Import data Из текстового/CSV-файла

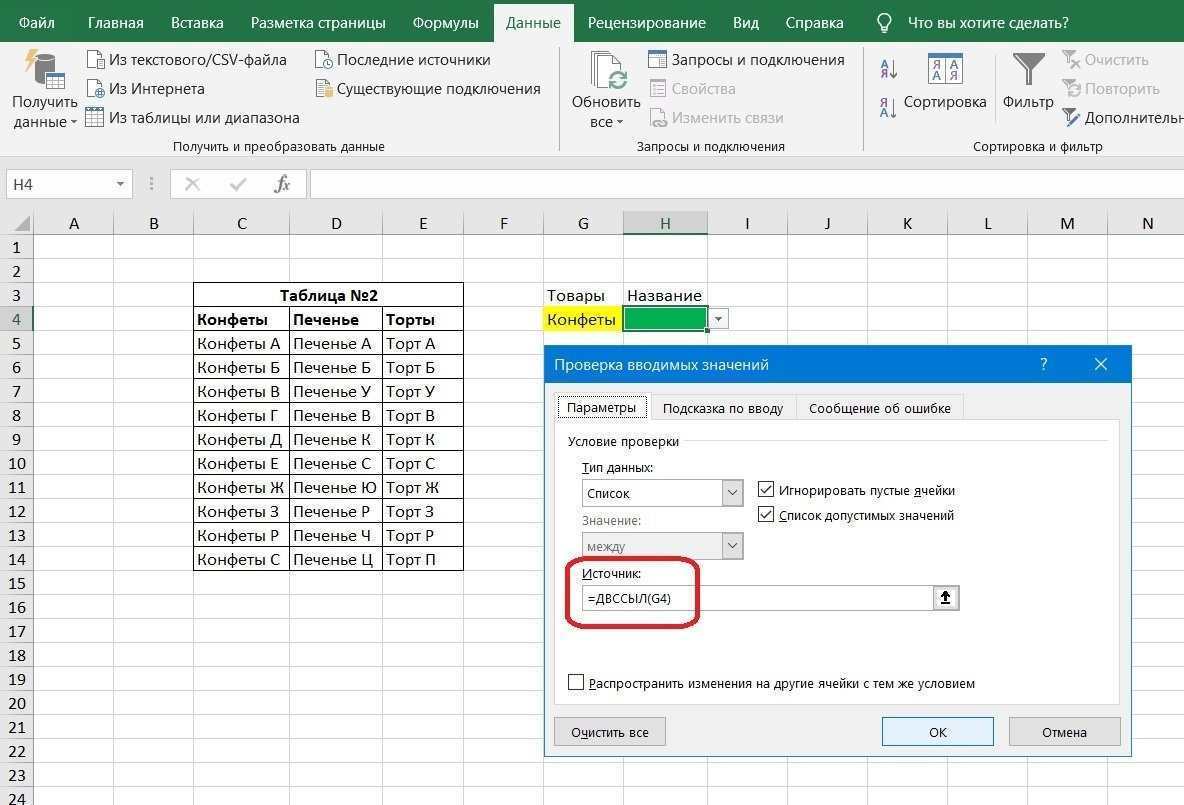190,60
